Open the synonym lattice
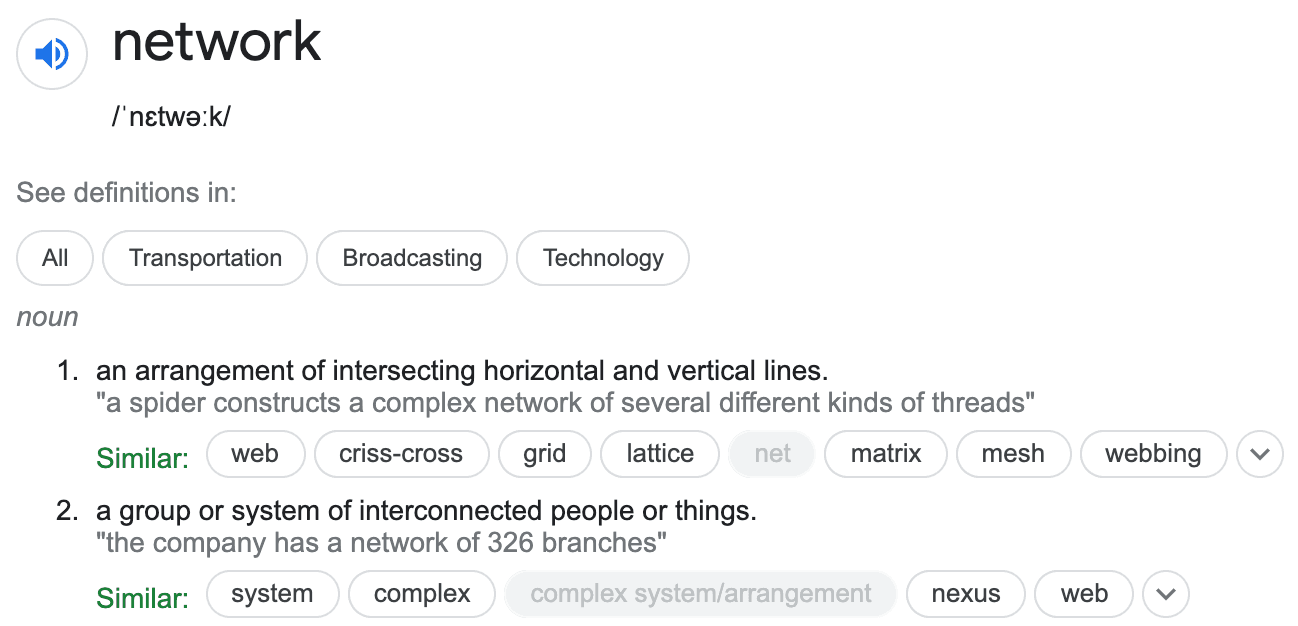 click(660, 454)
